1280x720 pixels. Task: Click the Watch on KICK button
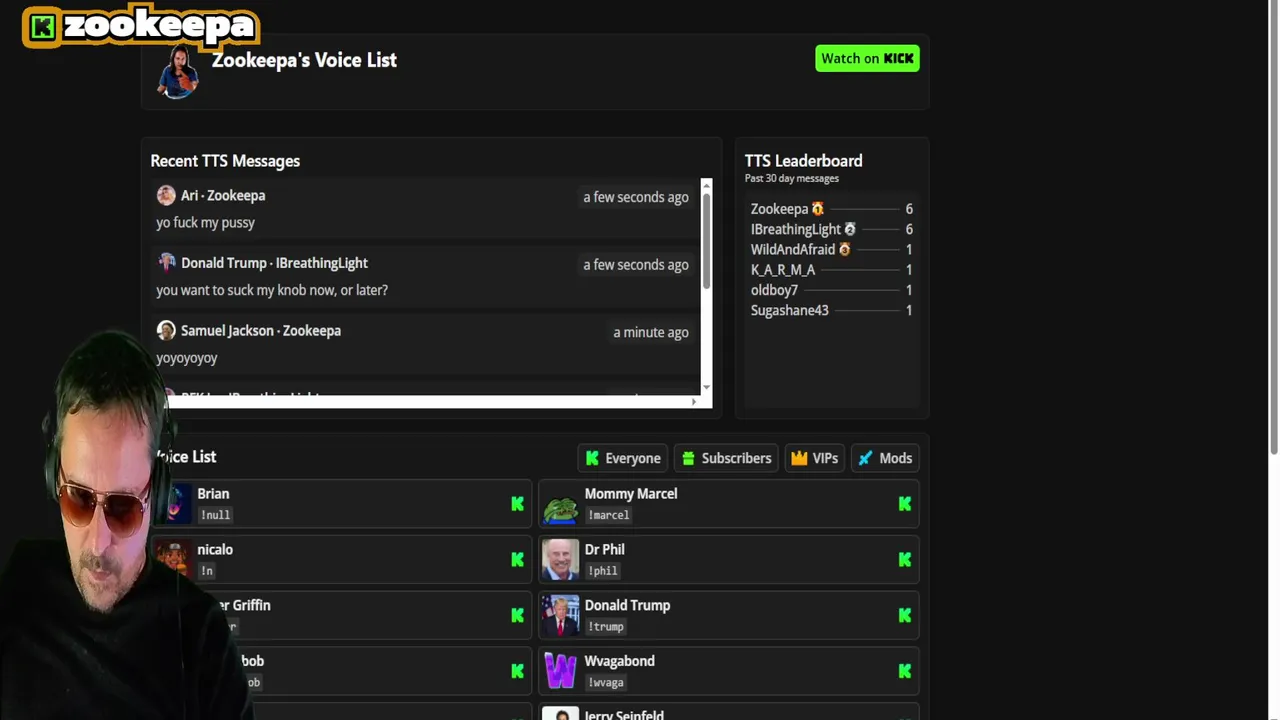tap(867, 58)
